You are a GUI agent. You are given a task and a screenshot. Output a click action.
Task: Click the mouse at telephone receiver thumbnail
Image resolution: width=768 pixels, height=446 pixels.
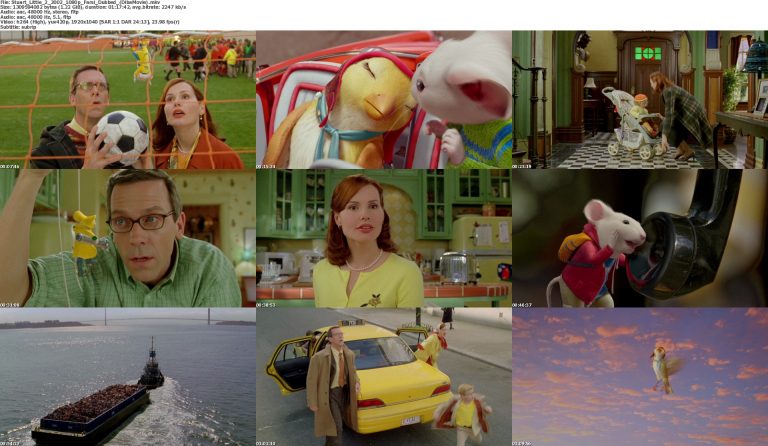[640, 238]
